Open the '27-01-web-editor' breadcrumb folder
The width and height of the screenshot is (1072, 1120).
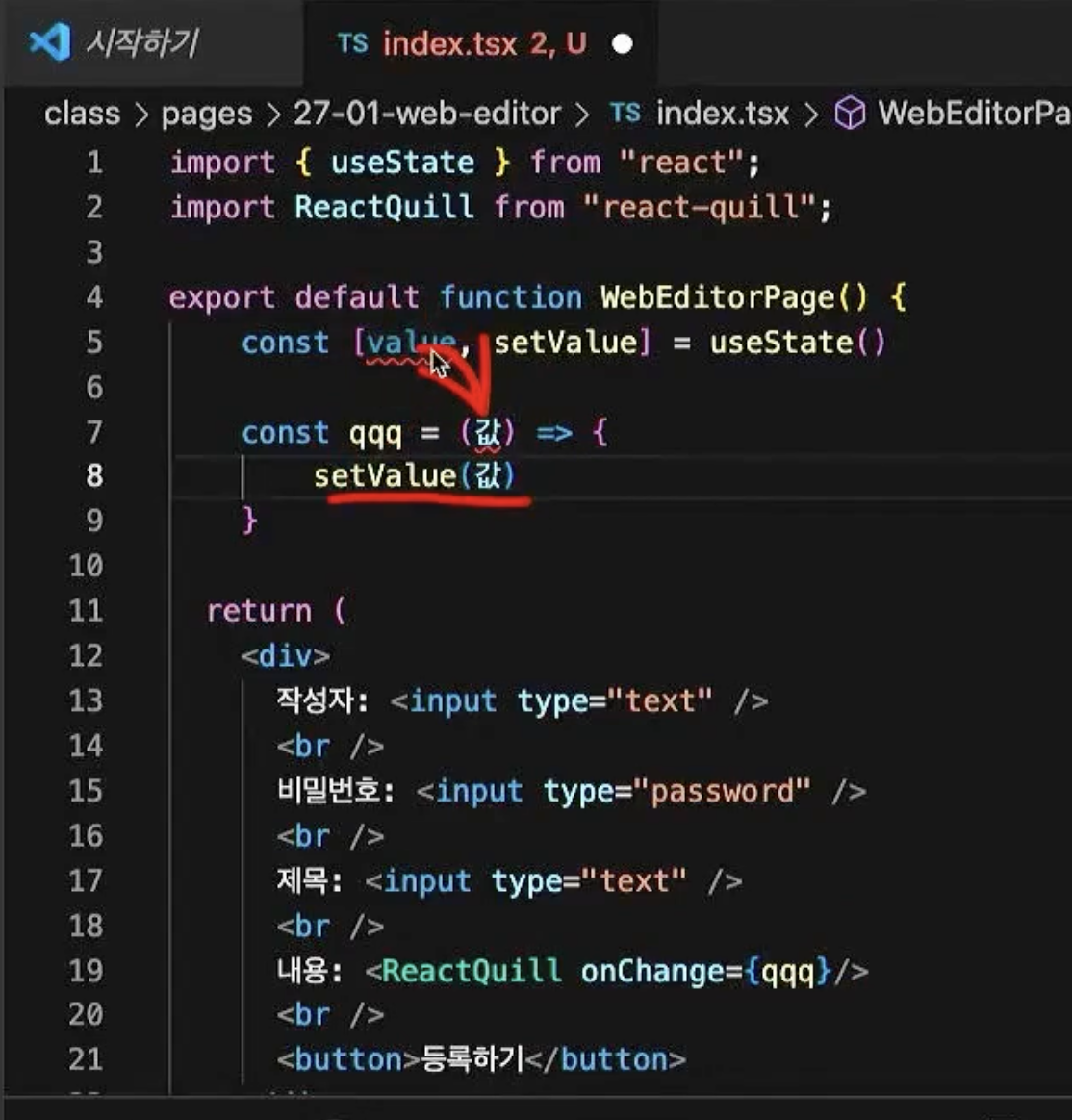427,114
